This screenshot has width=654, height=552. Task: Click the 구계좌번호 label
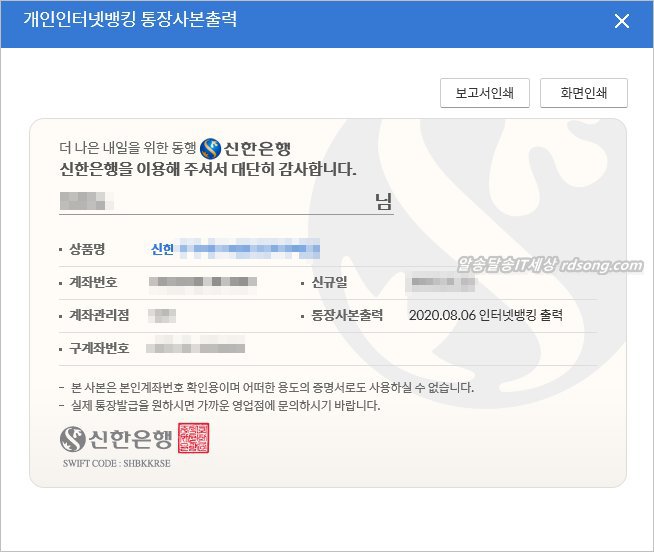point(100,348)
